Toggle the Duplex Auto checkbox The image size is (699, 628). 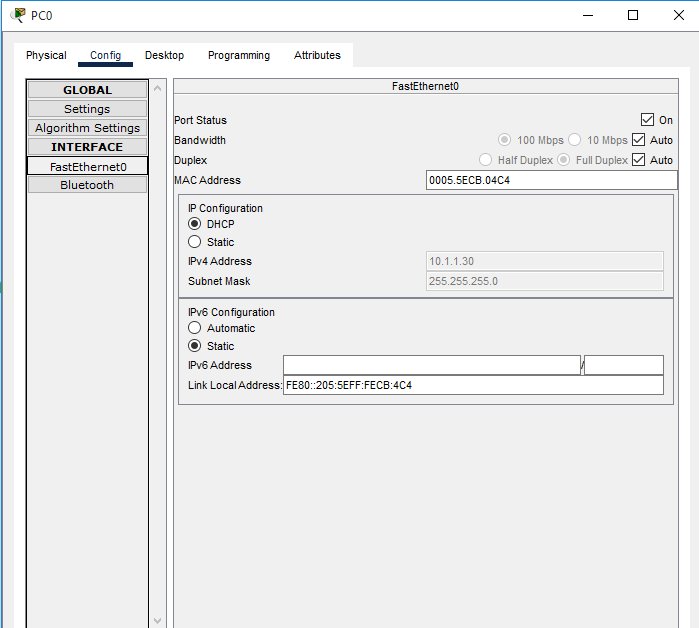(x=639, y=160)
